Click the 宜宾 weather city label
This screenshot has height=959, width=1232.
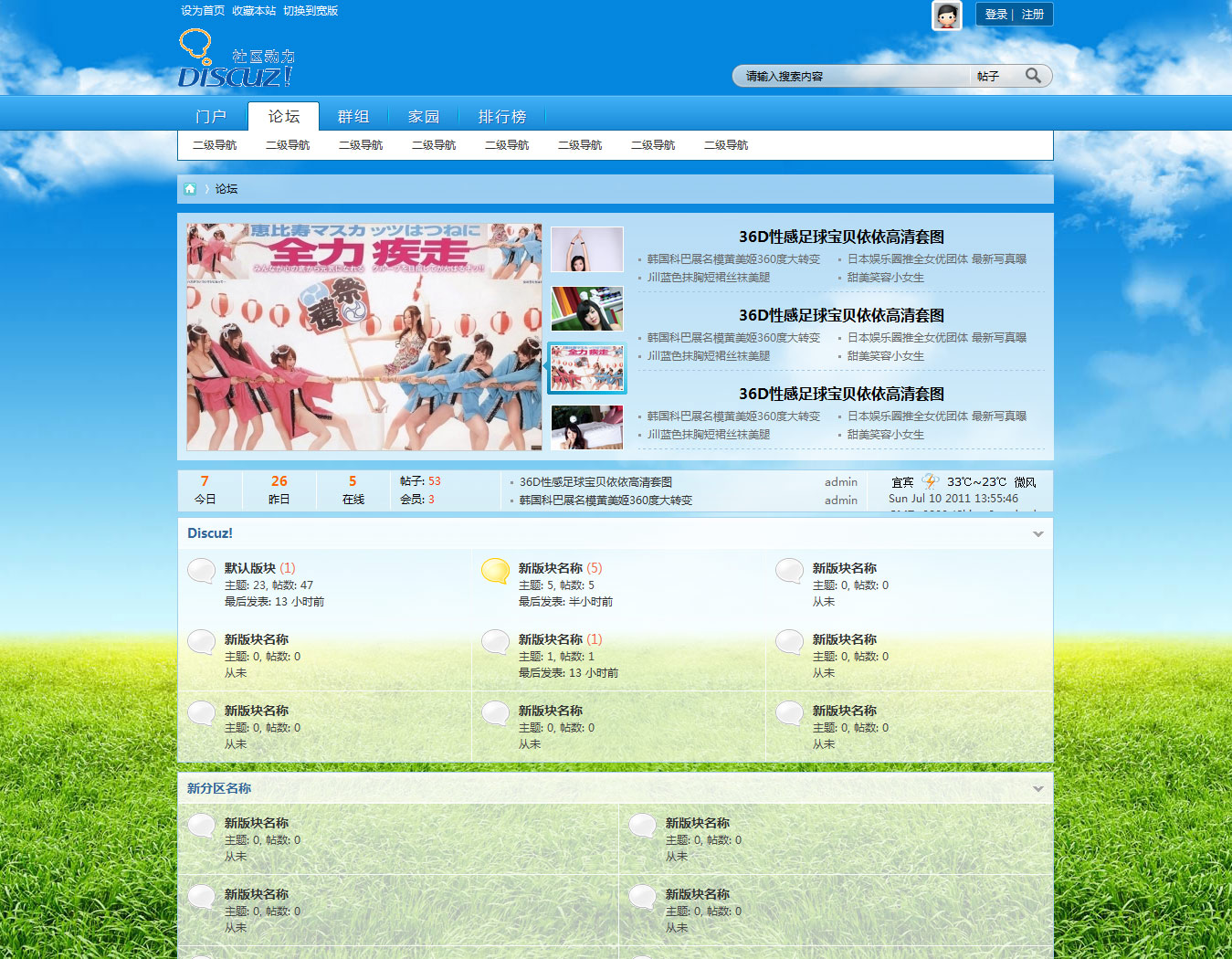pos(902,482)
